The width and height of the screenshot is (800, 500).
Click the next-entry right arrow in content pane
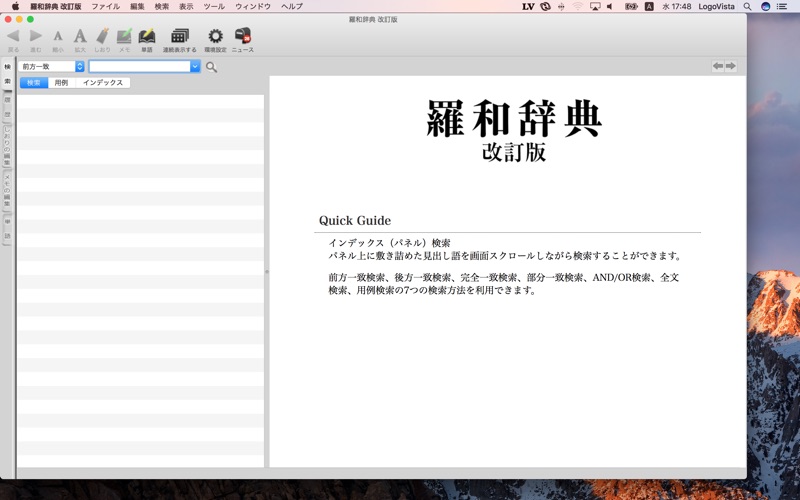click(x=731, y=66)
